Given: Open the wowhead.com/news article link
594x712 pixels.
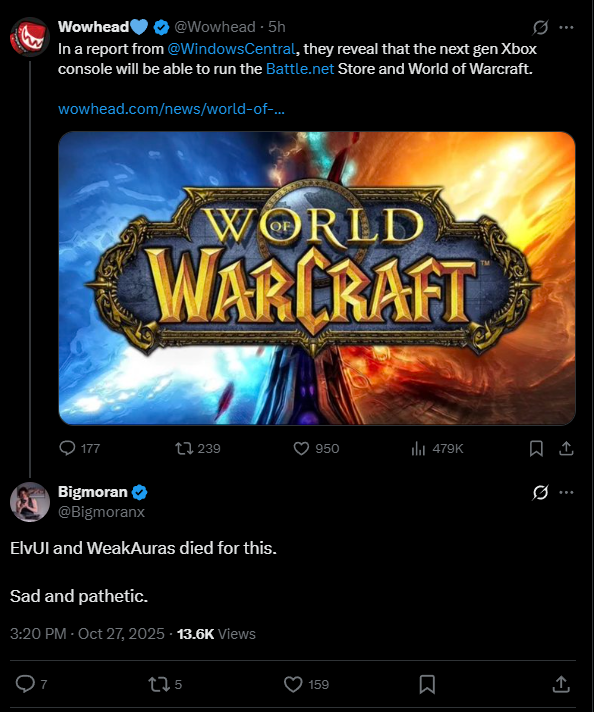Looking at the screenshot, I should click(x=171, y=109).
